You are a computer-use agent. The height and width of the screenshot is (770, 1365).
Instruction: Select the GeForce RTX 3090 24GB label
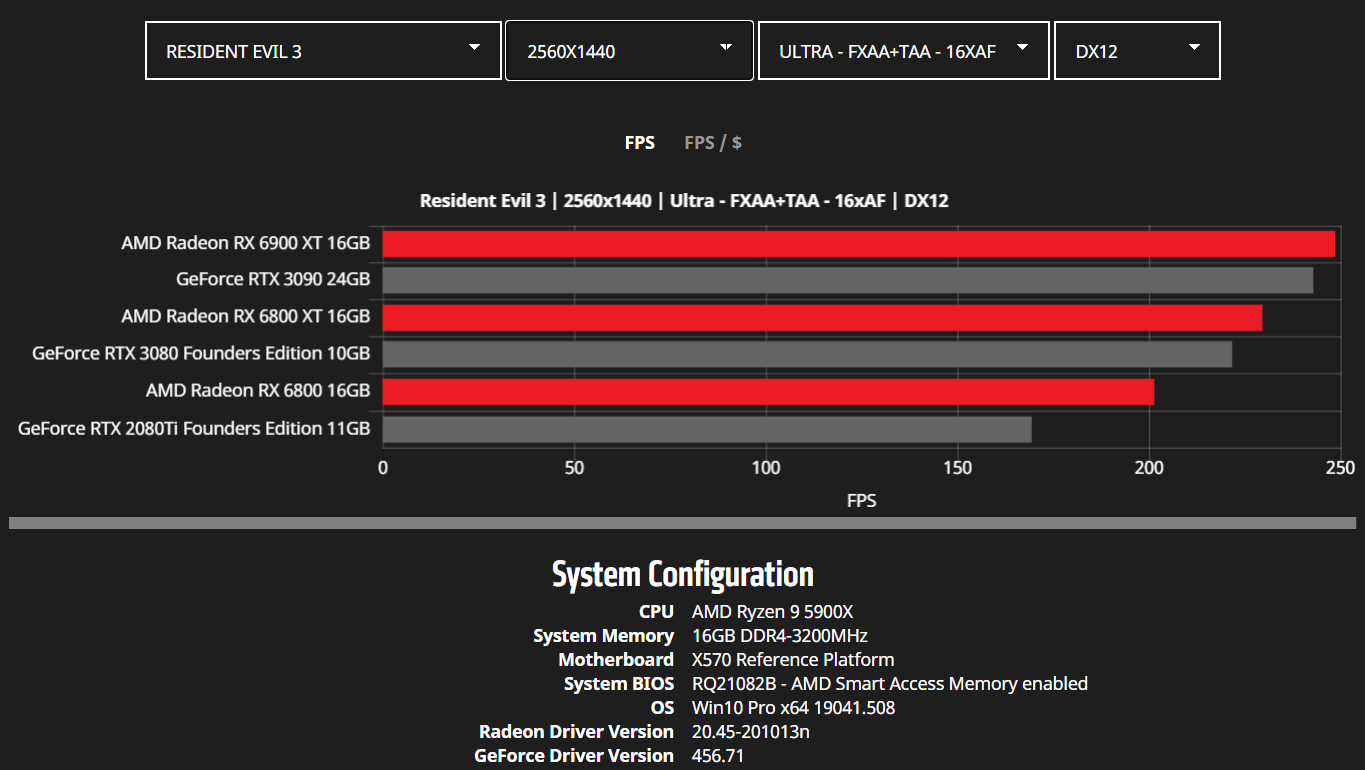click(x=273, y=279)
